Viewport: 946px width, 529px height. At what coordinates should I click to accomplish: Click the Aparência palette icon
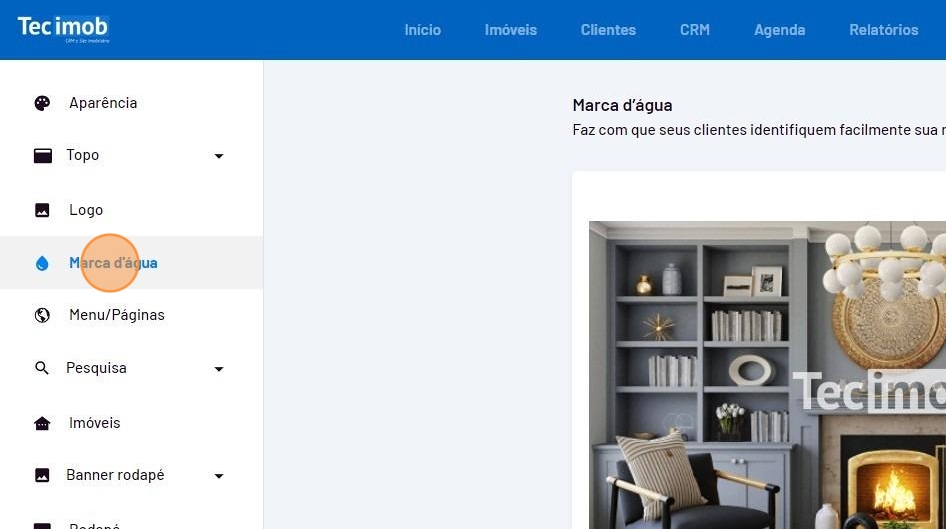click(x=42, y=103)
